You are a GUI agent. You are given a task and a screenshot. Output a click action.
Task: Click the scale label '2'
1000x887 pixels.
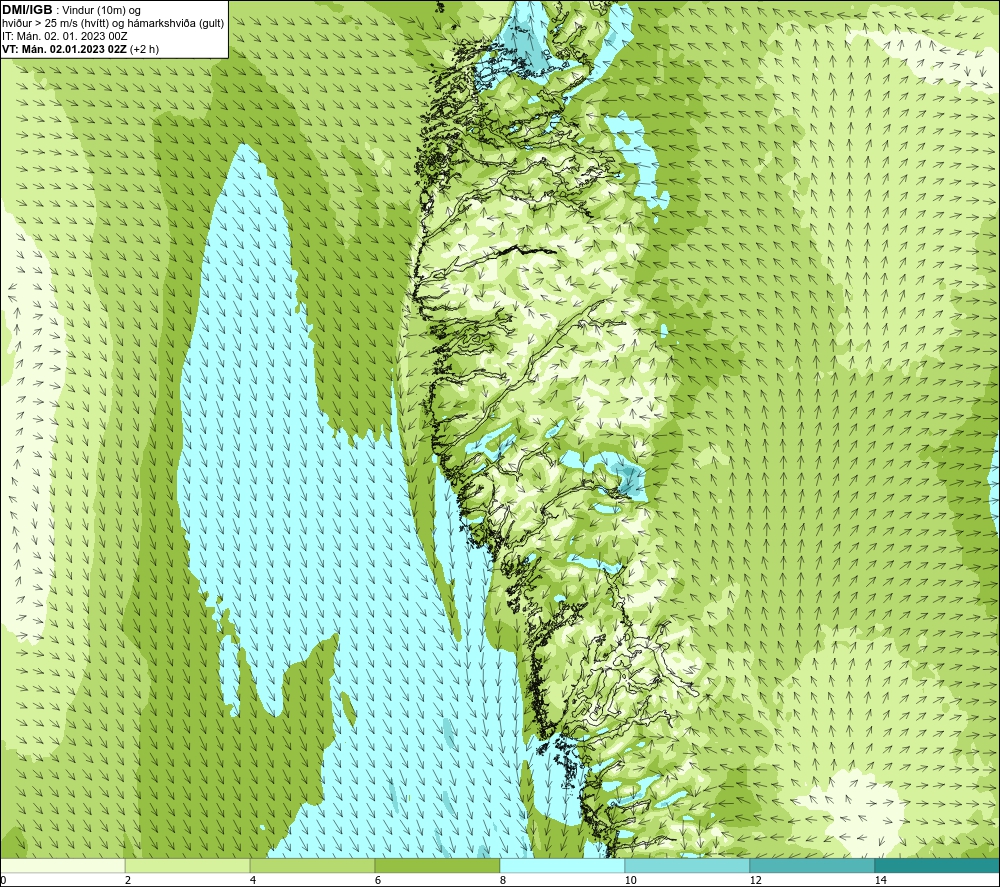coord(128,880)
